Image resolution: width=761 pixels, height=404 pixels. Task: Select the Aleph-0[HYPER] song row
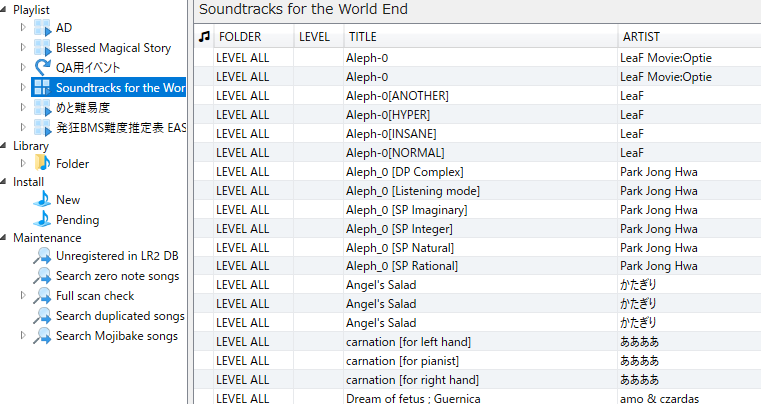pyautogui.click(x=478, y=115)
